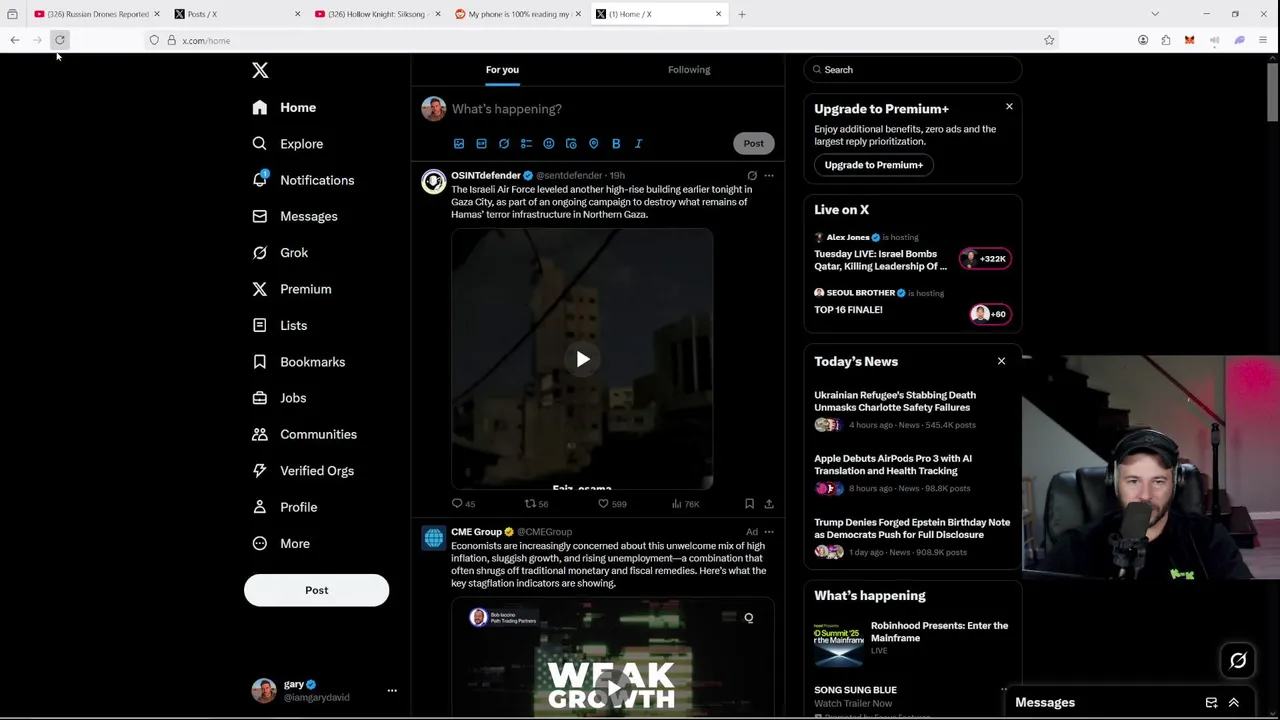Screen dimensions: 1280x720
Task: Compose new message icon in Messages bar
Action: click(1211, 703)
